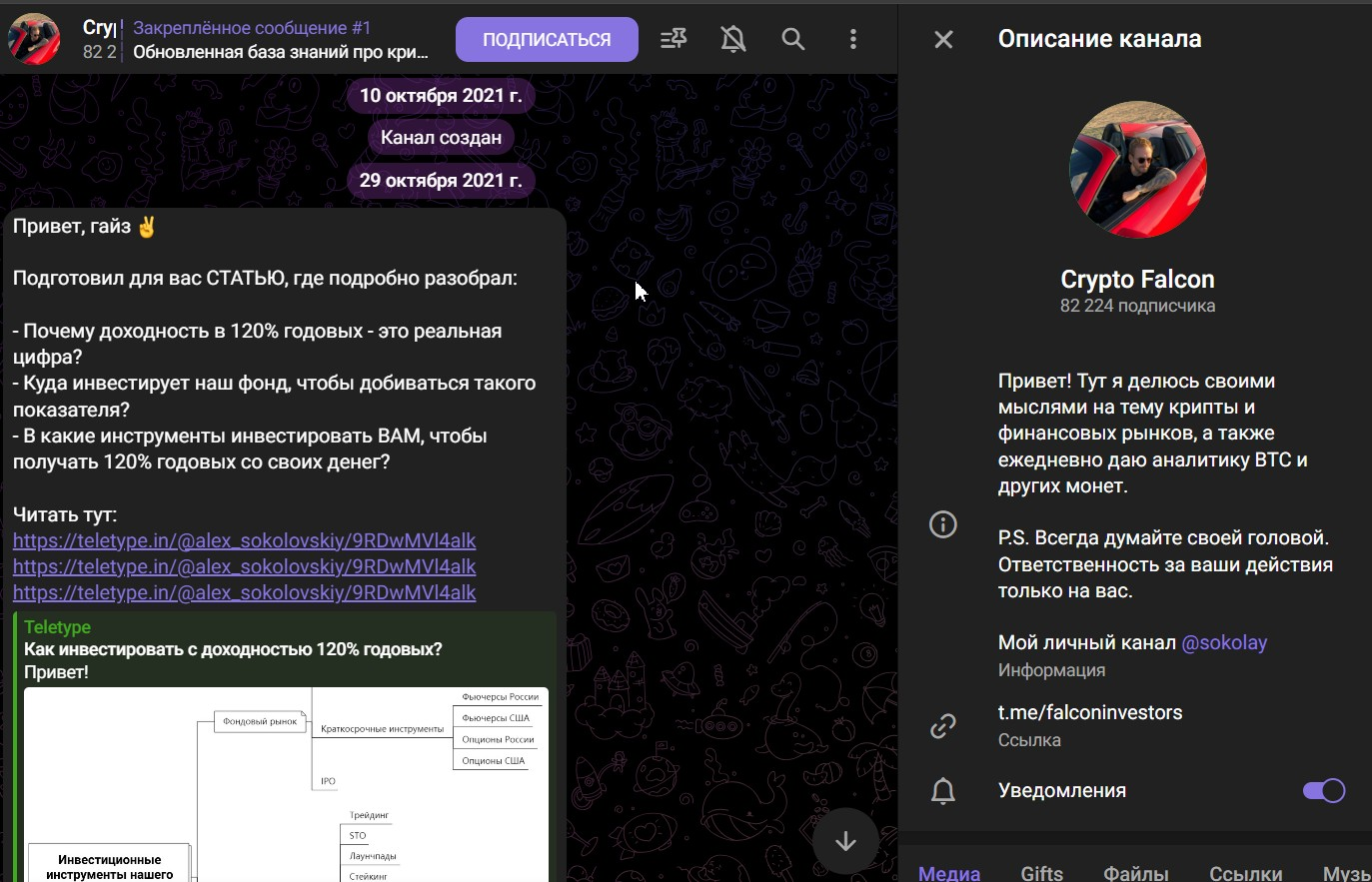Switch to the Медиа tab
Viewport: 1372px width, 882px height.
[x=949, y=872]
